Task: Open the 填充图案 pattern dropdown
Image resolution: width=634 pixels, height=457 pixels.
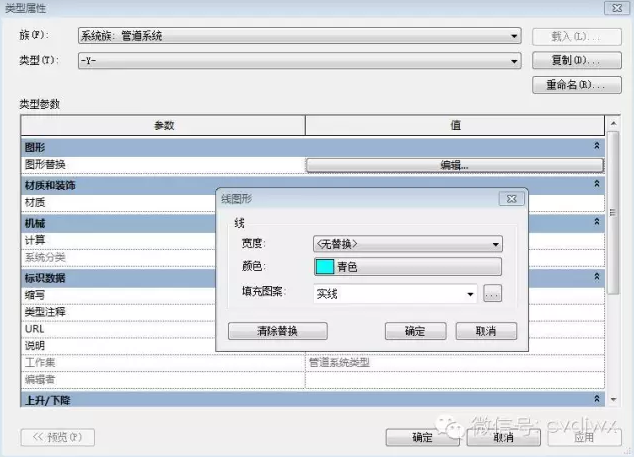Action: (x=470, y=294)
